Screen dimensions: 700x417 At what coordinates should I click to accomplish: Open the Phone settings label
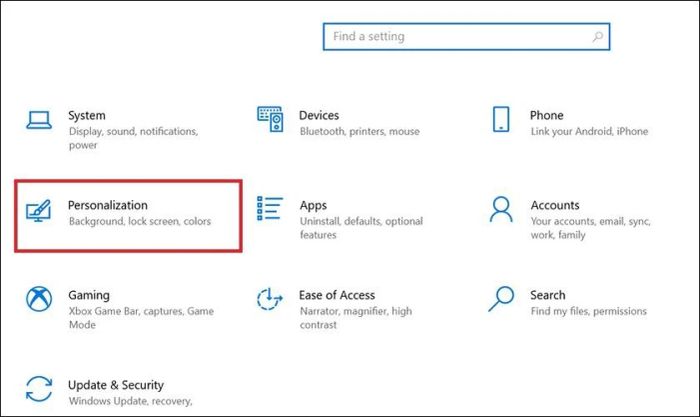pyautogui.click(x=547, y=115)
